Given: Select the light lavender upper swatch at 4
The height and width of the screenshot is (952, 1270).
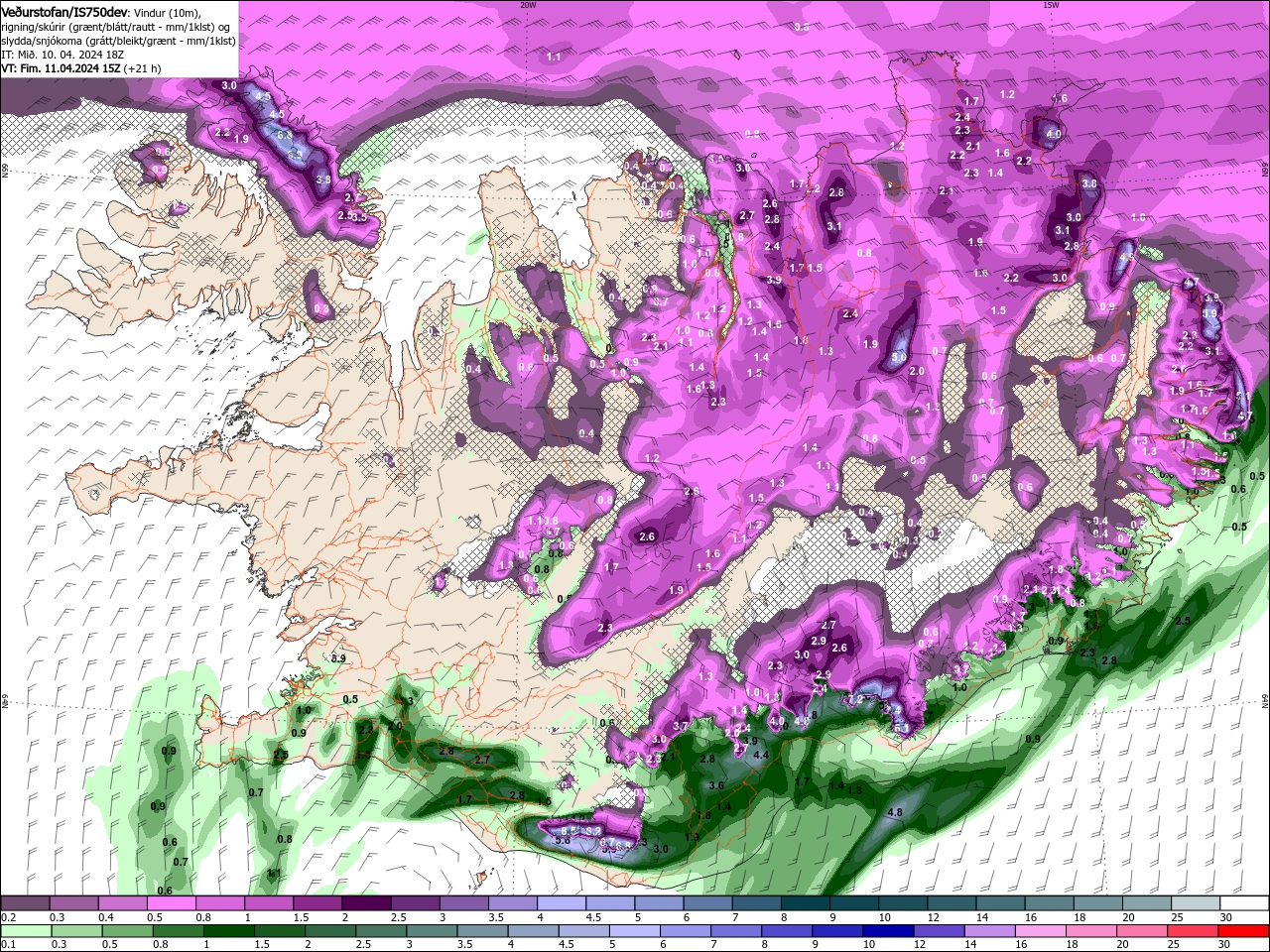Looking at the screenshot, I should pyautogui.click(x=560, y=903).
